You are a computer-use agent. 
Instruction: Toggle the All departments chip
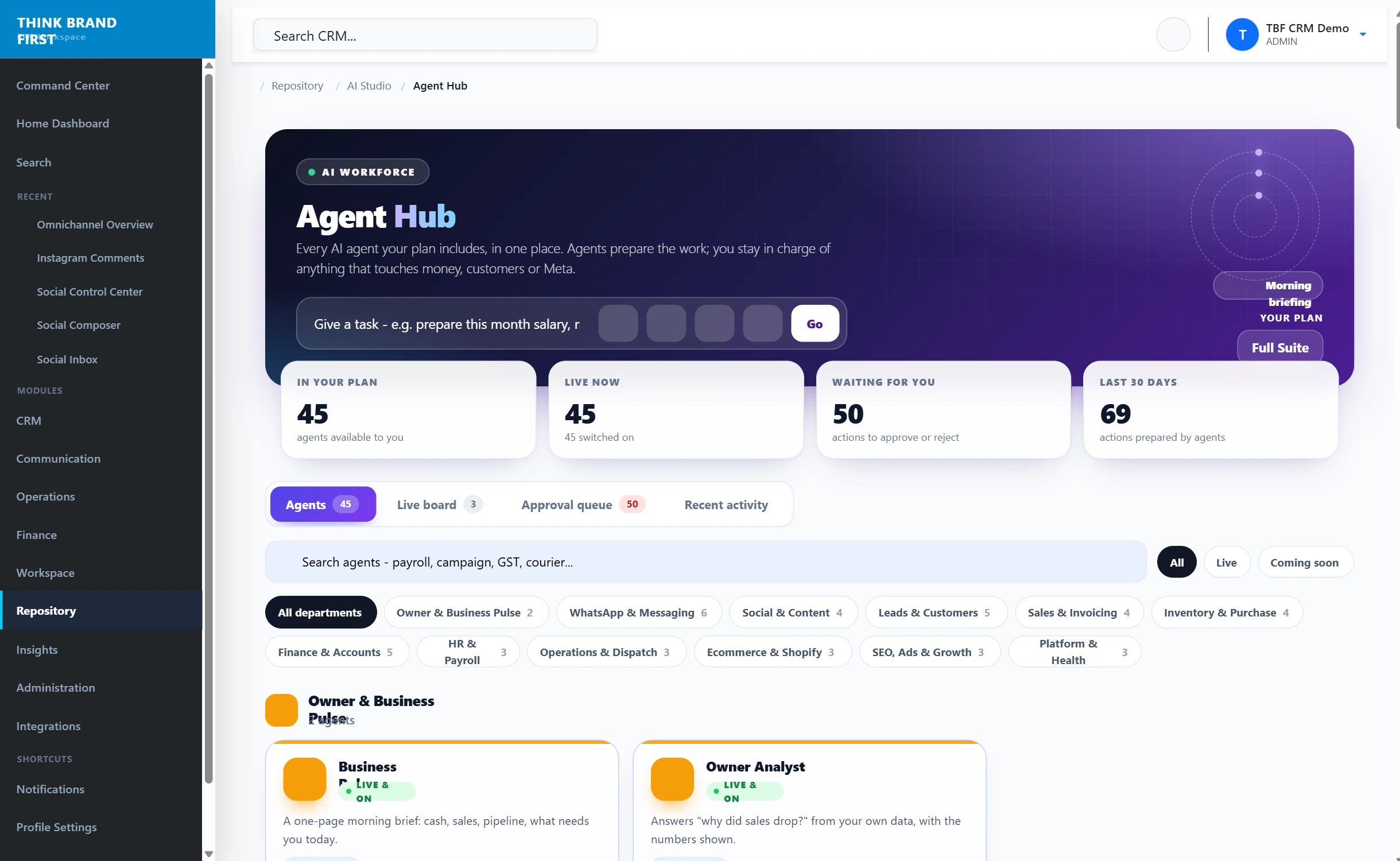(x=320, y=612)
